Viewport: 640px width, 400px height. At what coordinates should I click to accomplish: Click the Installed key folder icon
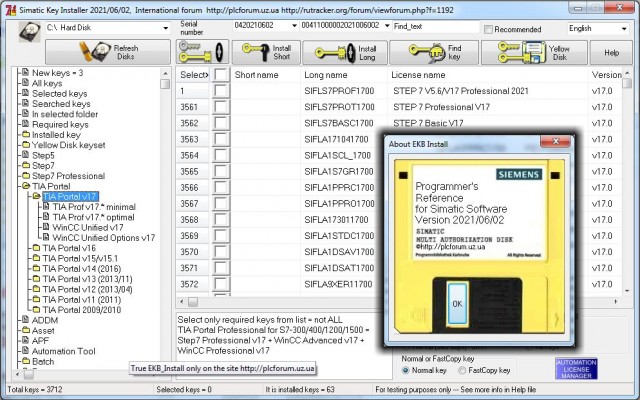(26, 134)
